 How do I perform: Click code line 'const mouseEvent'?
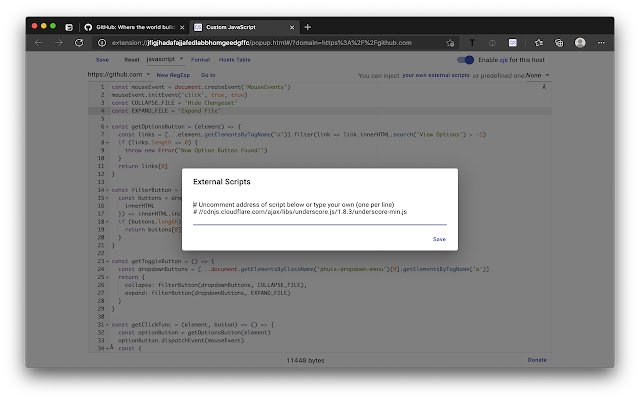click(x=201, y=87)
